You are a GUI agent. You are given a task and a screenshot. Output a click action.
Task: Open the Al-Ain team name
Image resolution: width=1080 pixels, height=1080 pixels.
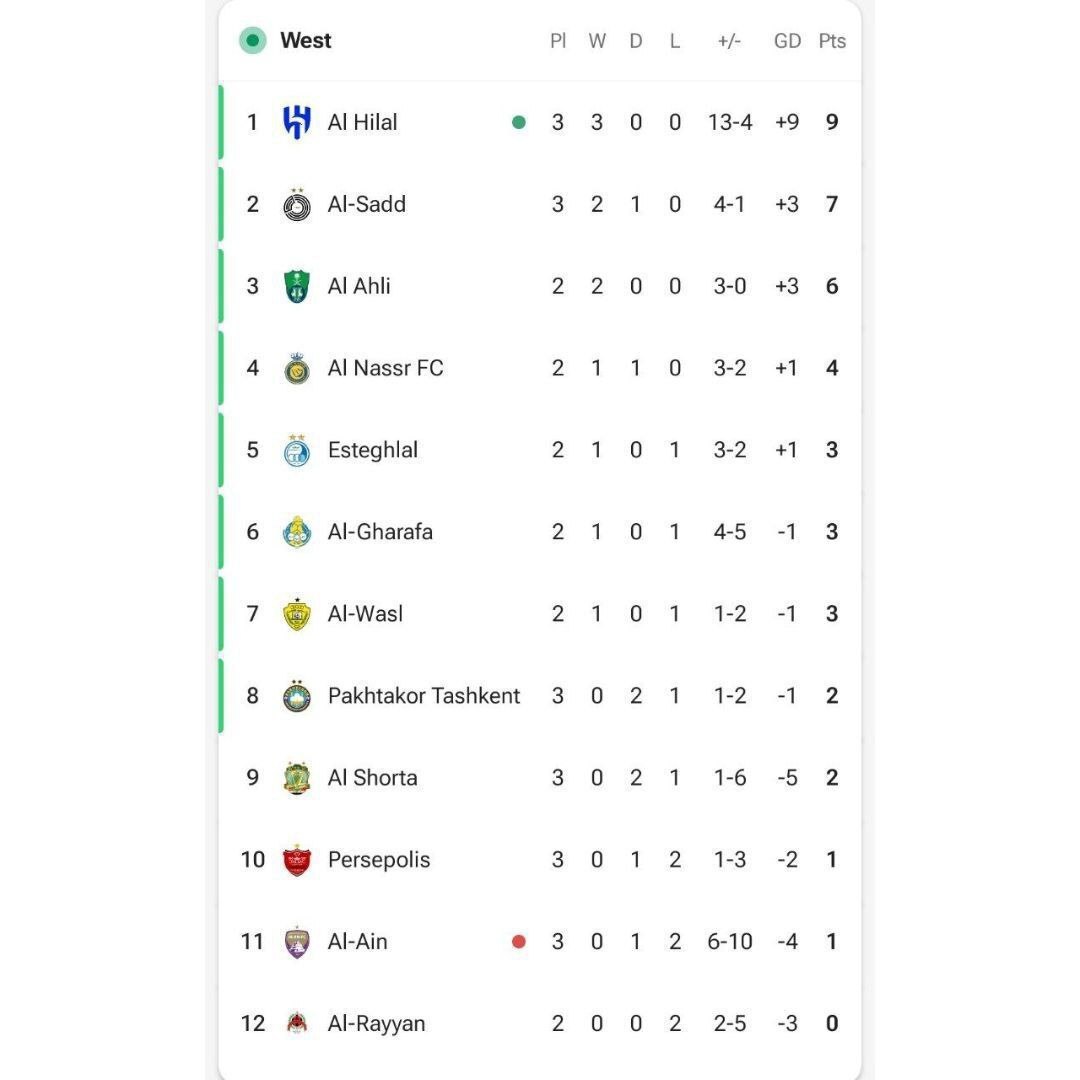tap(357, 942)
